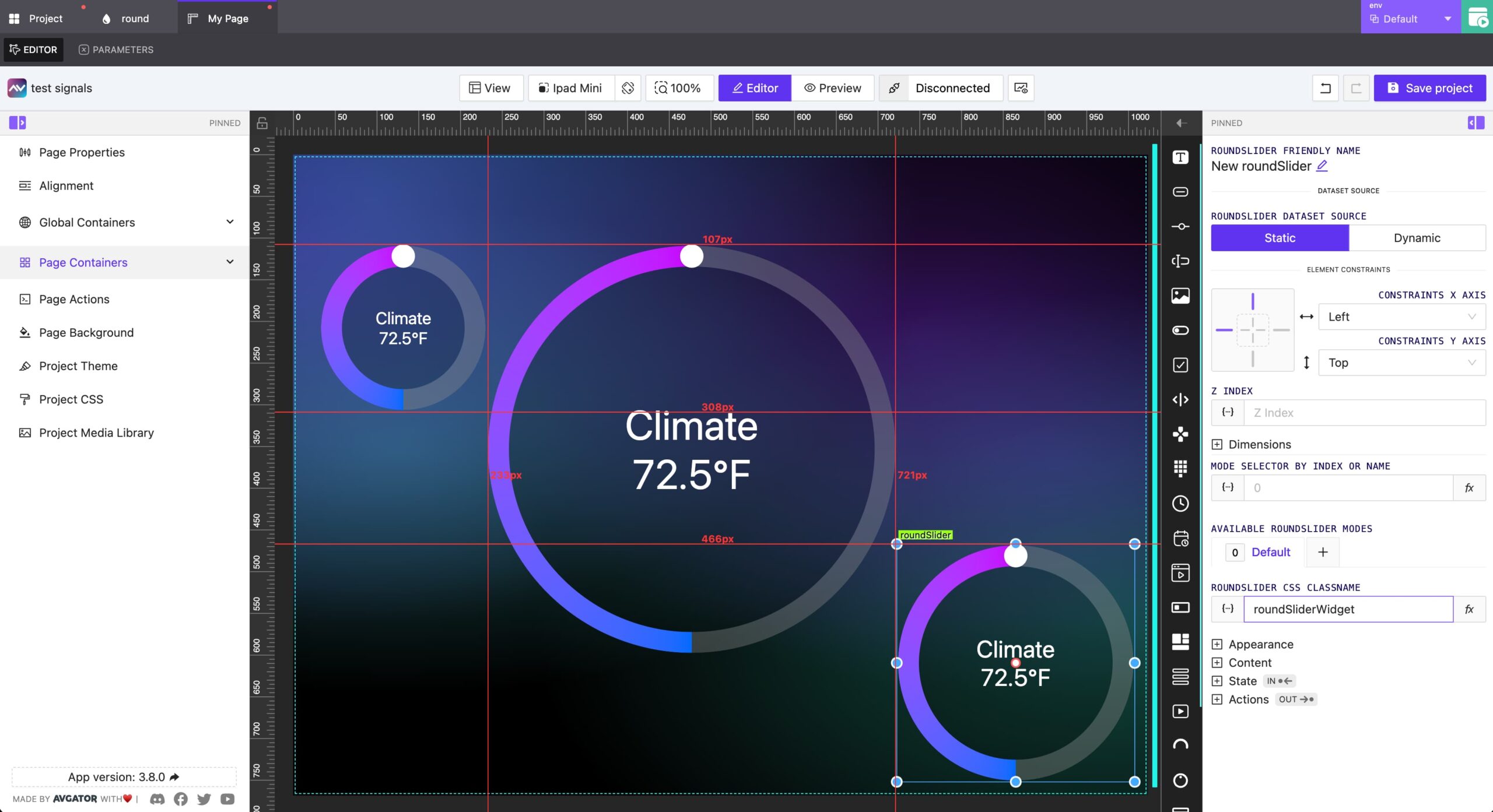Open the Discord link icon
Image resolution: width=1493 pixels, height=812 pixels.
(x=157, y=799)
